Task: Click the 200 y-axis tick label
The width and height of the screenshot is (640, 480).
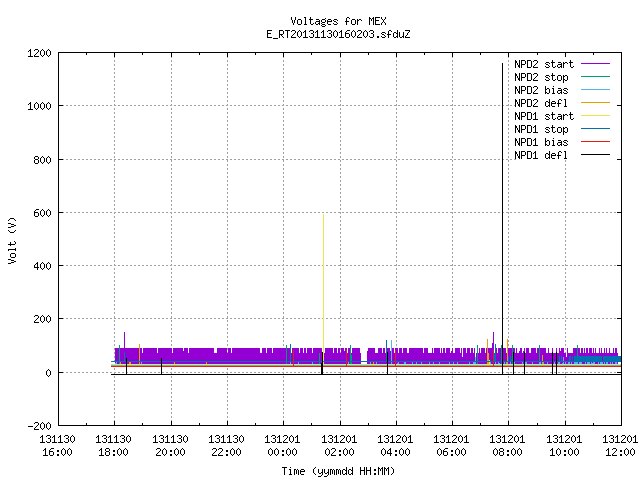Action: (x=42, y=319)
